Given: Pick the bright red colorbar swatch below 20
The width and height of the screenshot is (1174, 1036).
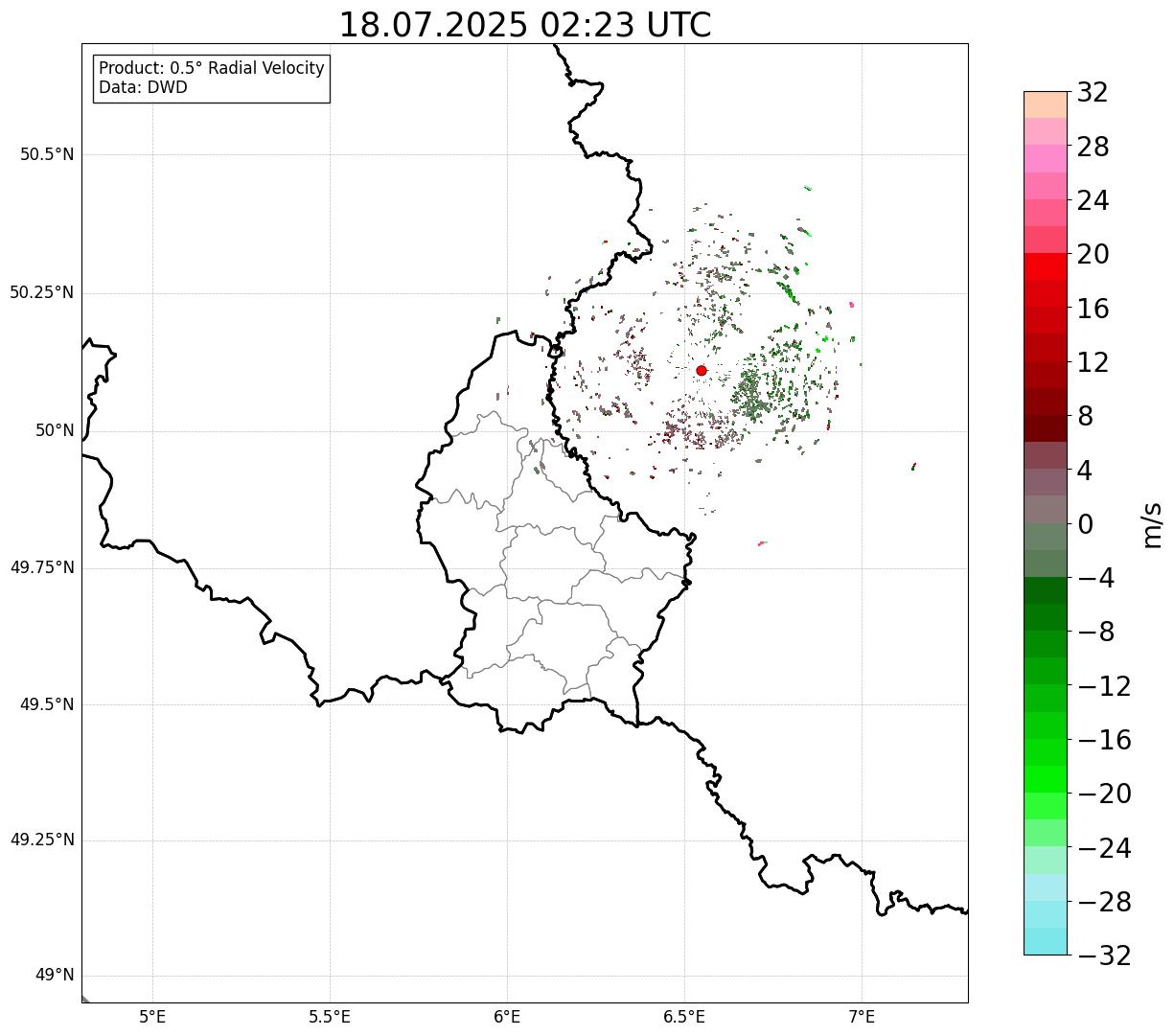Looking at the screenshot, I should pos(1046,266).
